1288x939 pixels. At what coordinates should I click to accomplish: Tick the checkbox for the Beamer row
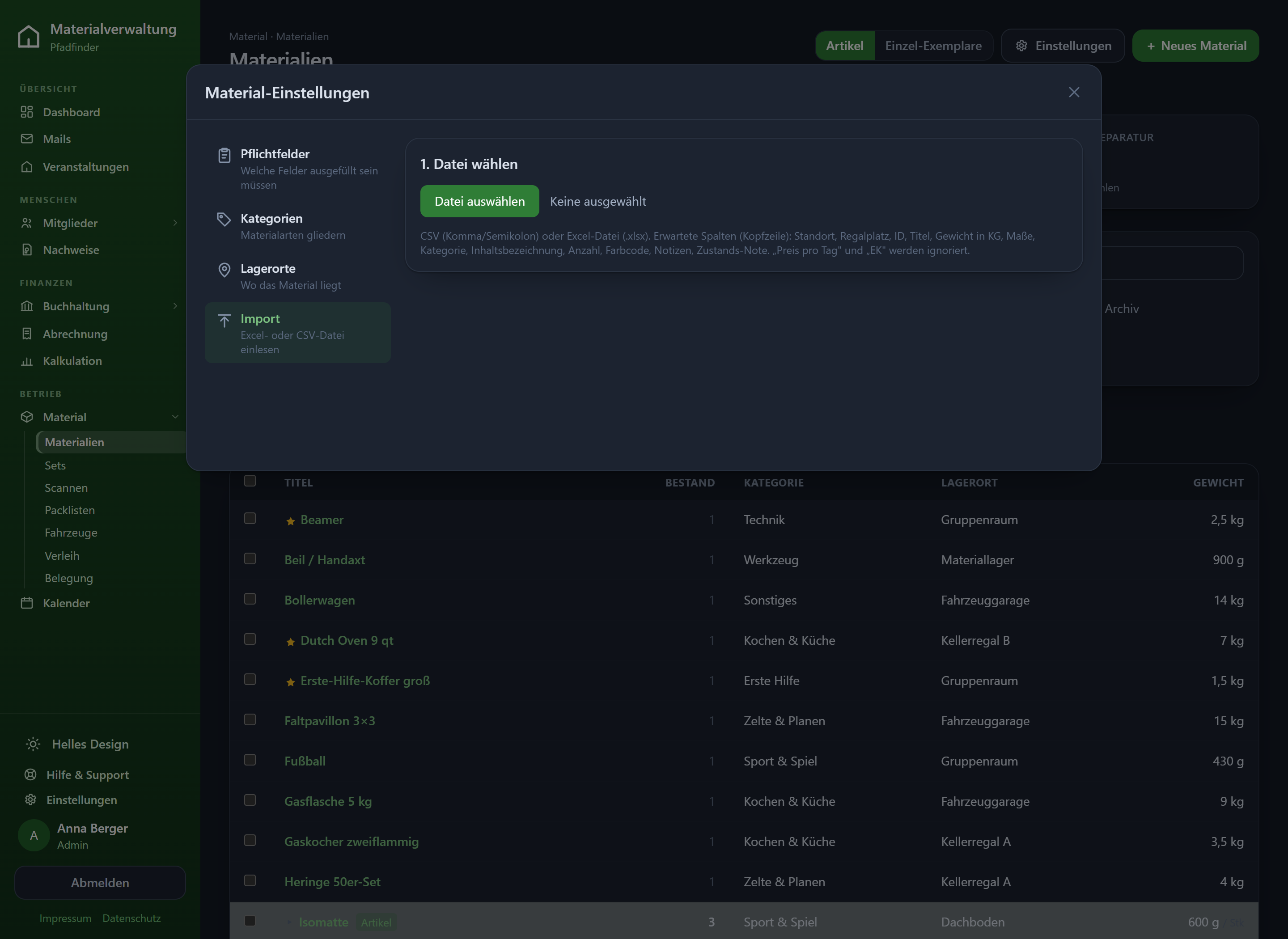click(250, 518)
